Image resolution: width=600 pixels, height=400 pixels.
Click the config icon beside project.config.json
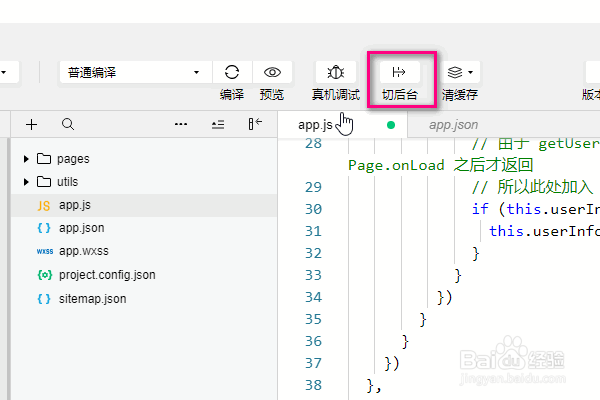[44, 275]
